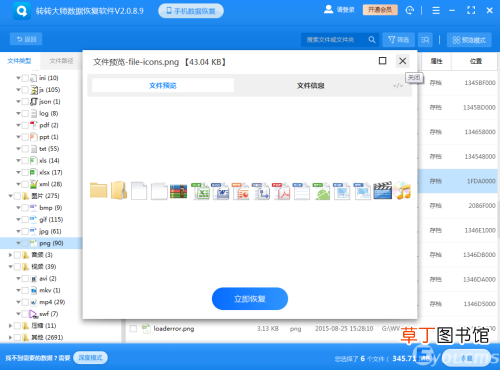Open the VIP membership button
The height and width of the screenshot is (370, 500).
380,10
